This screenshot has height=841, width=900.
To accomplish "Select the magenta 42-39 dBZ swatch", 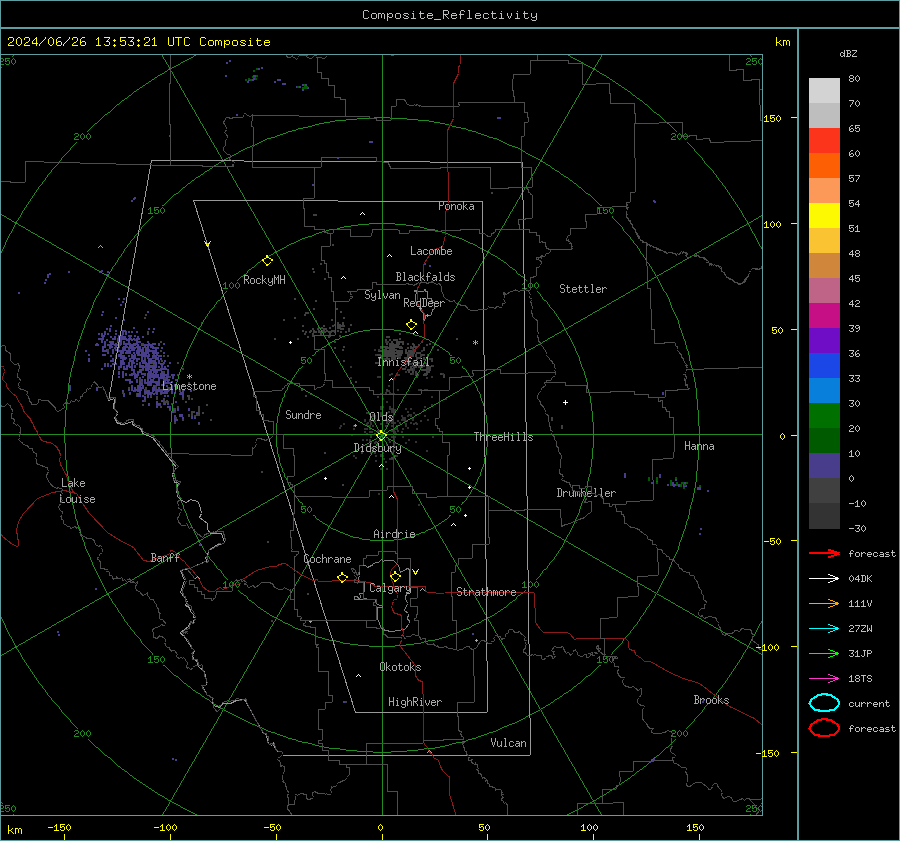I will click(824, 316).
